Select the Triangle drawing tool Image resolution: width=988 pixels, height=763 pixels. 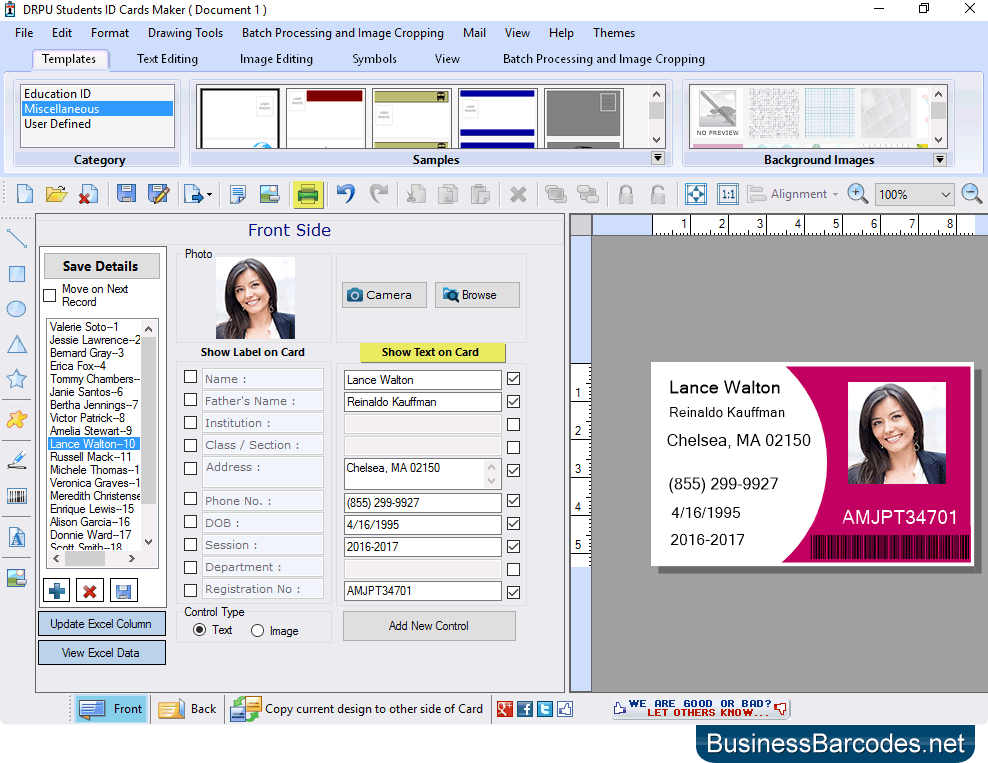point(16,344)
